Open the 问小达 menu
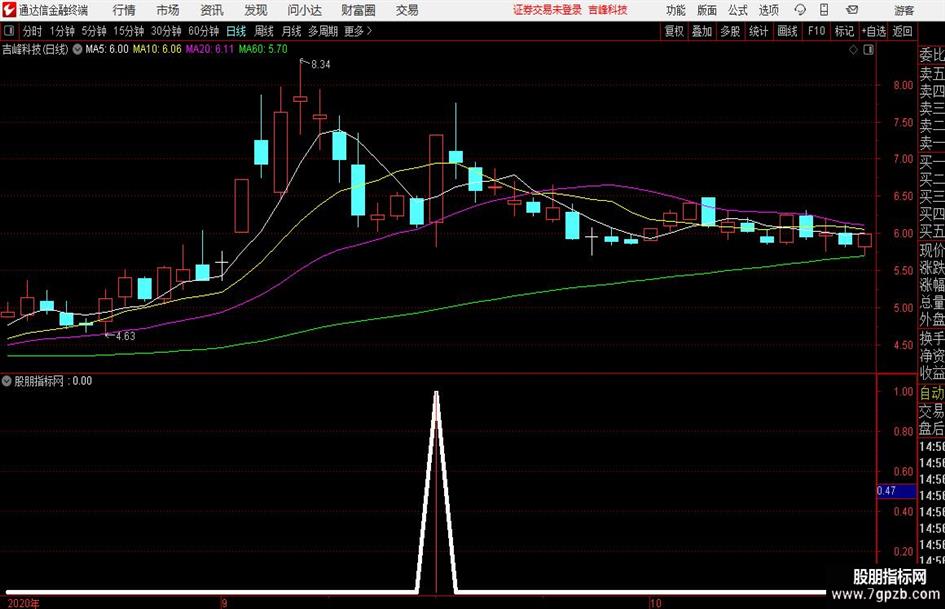The image size is (945, 609). coord(304,10)
